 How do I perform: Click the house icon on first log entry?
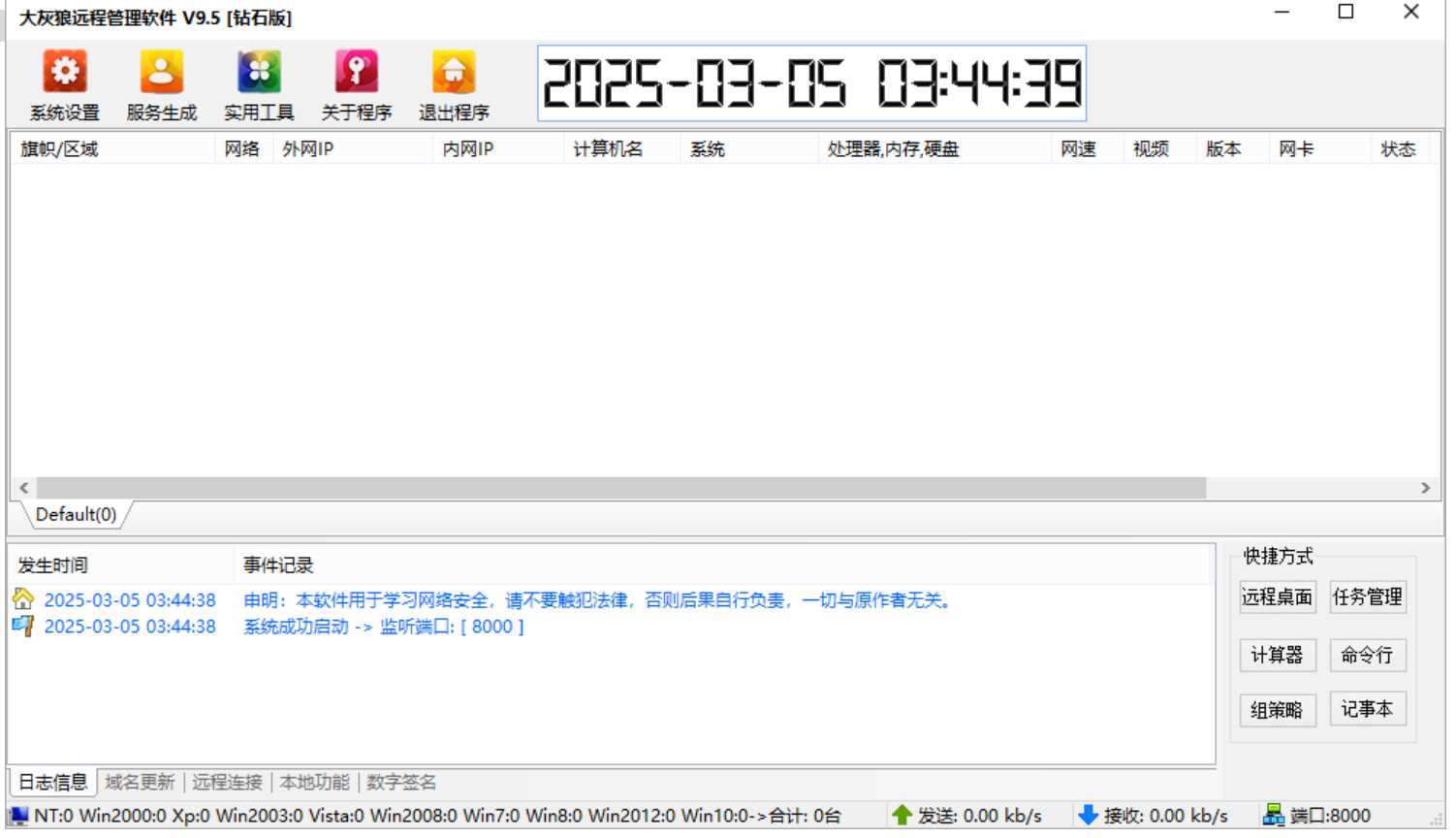(x=23, y=599)
